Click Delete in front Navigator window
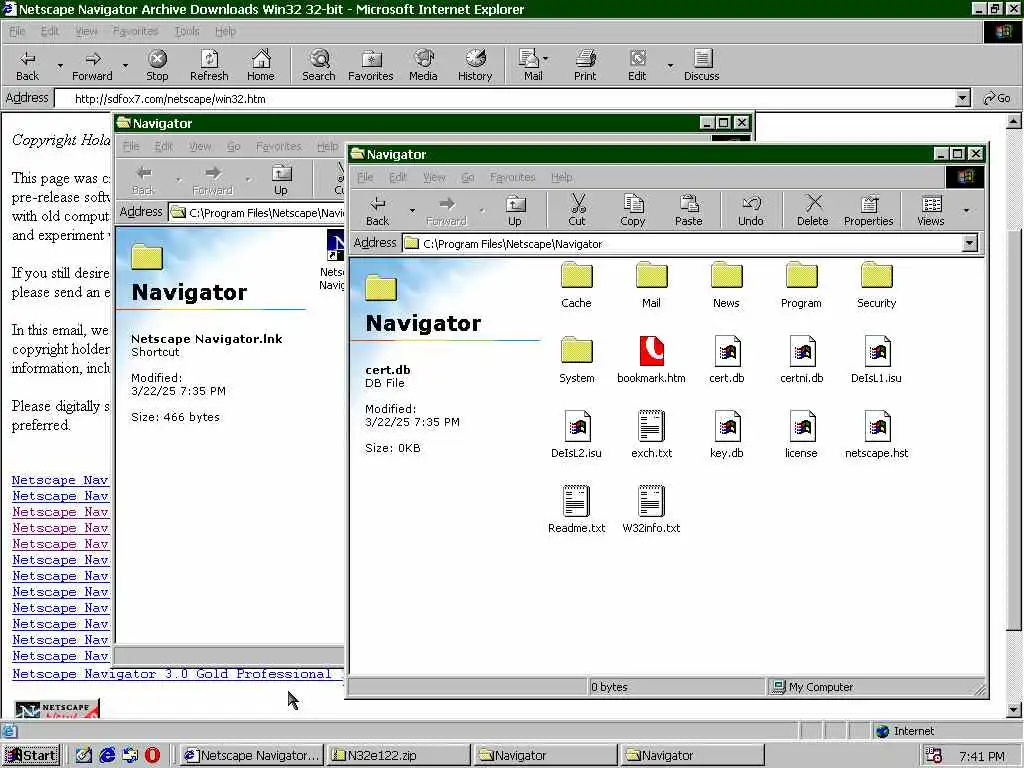Image resolution: width=1024 pixels, height=768 pixels. click(812, 210)
